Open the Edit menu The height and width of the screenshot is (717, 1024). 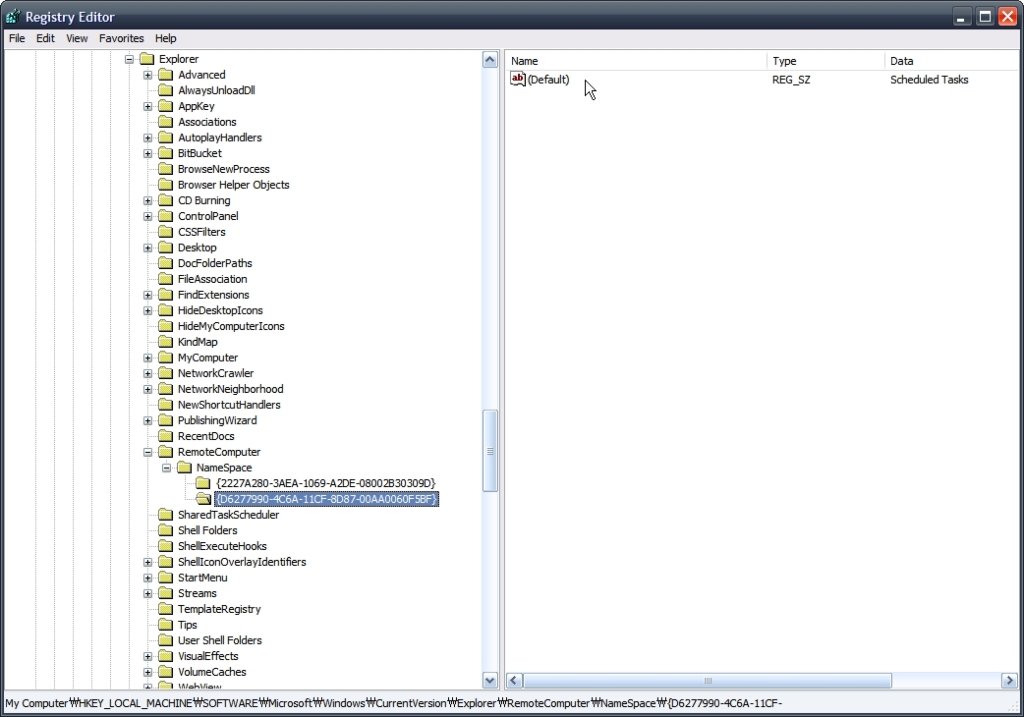tap(45, 39)
